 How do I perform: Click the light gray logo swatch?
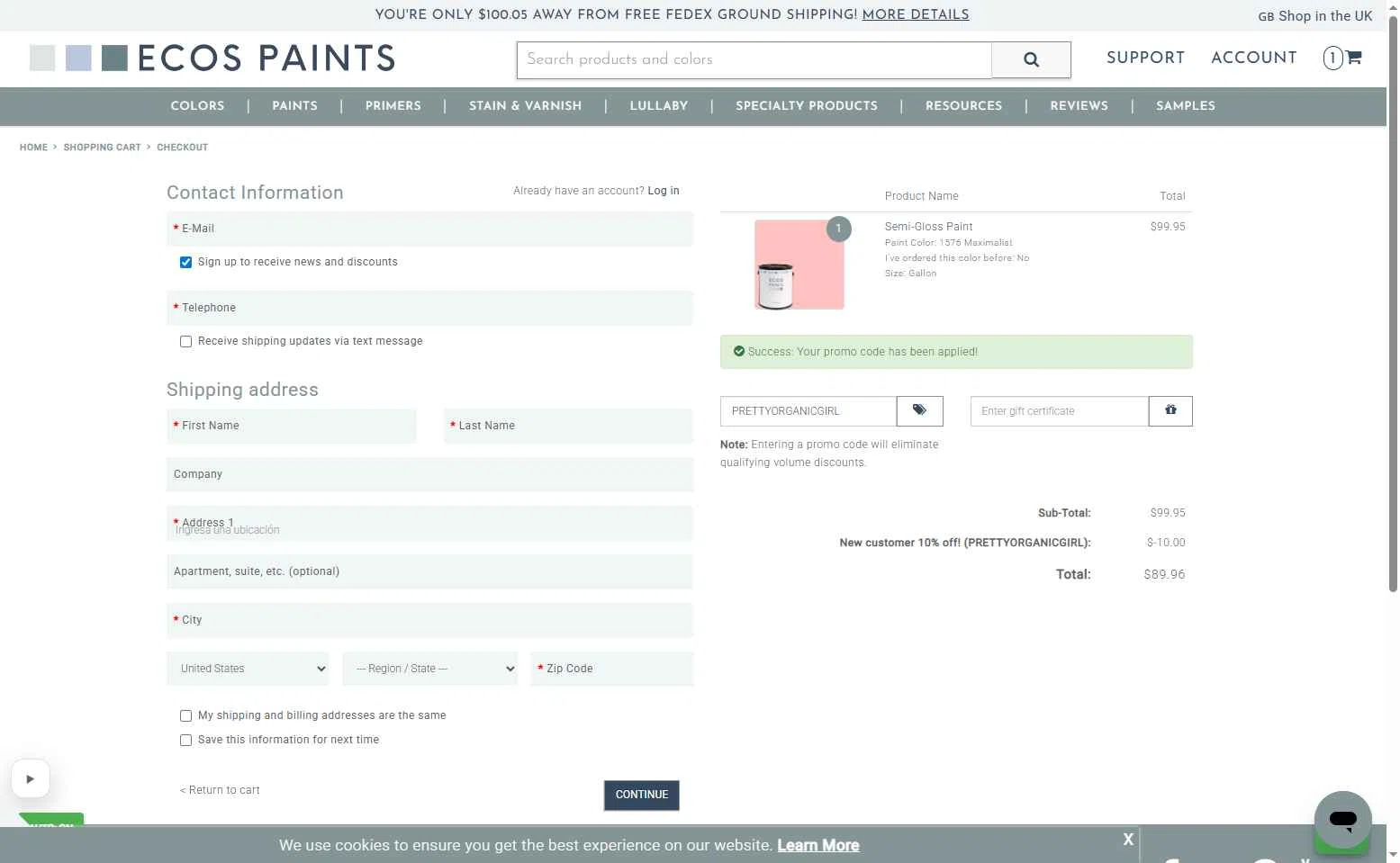[x=42, y=58]
